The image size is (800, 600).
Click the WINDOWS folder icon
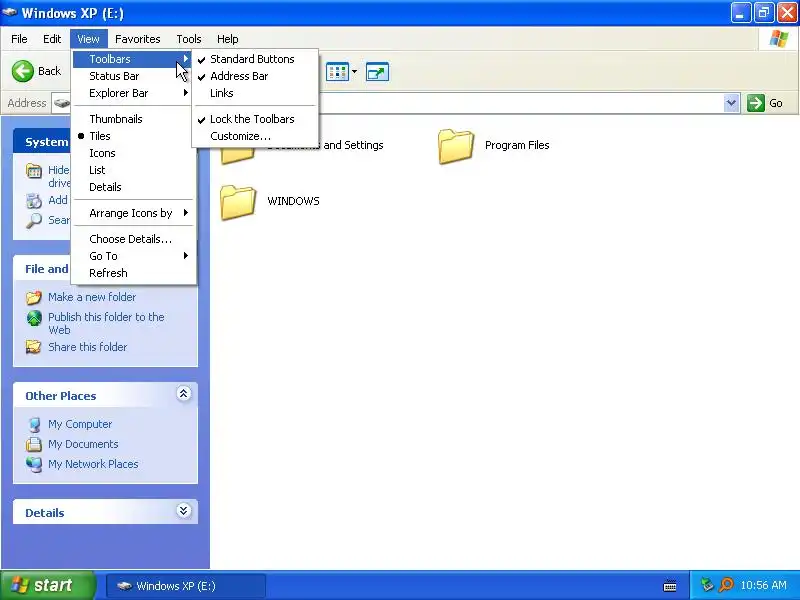[238, 202]
